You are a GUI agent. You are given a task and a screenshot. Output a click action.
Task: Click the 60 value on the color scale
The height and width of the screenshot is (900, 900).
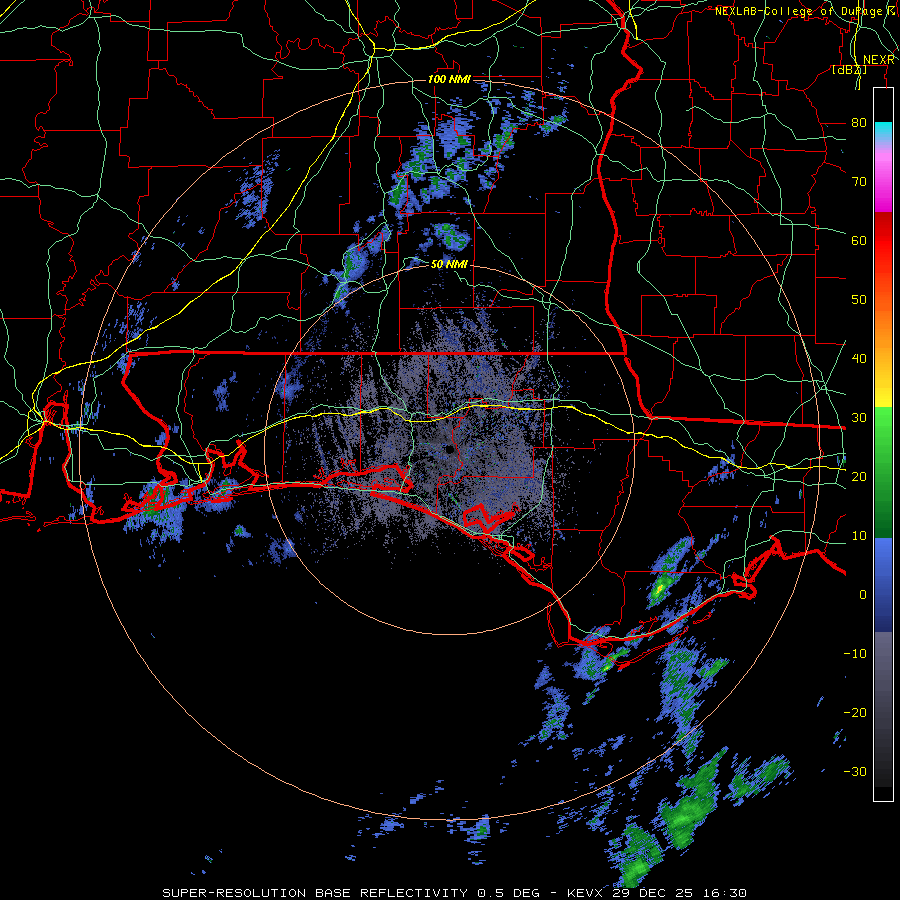click(x=859, y=240)
